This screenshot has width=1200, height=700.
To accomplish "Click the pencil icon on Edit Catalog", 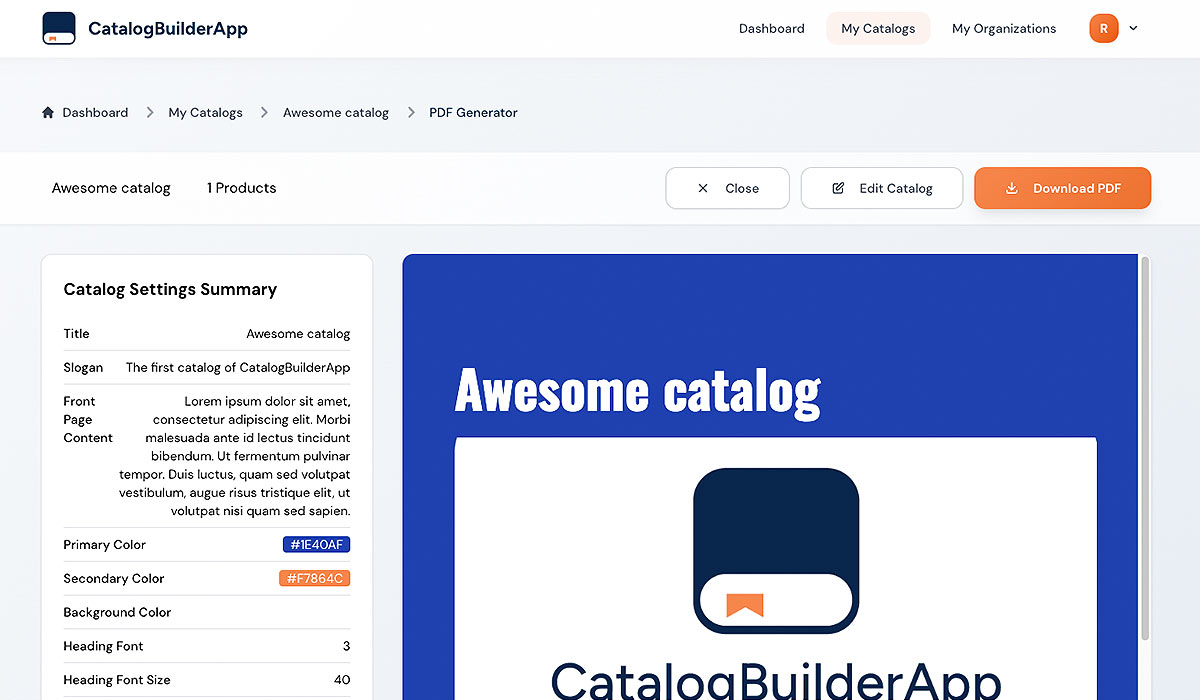I will pyautogui.click(x=838, y=188).
